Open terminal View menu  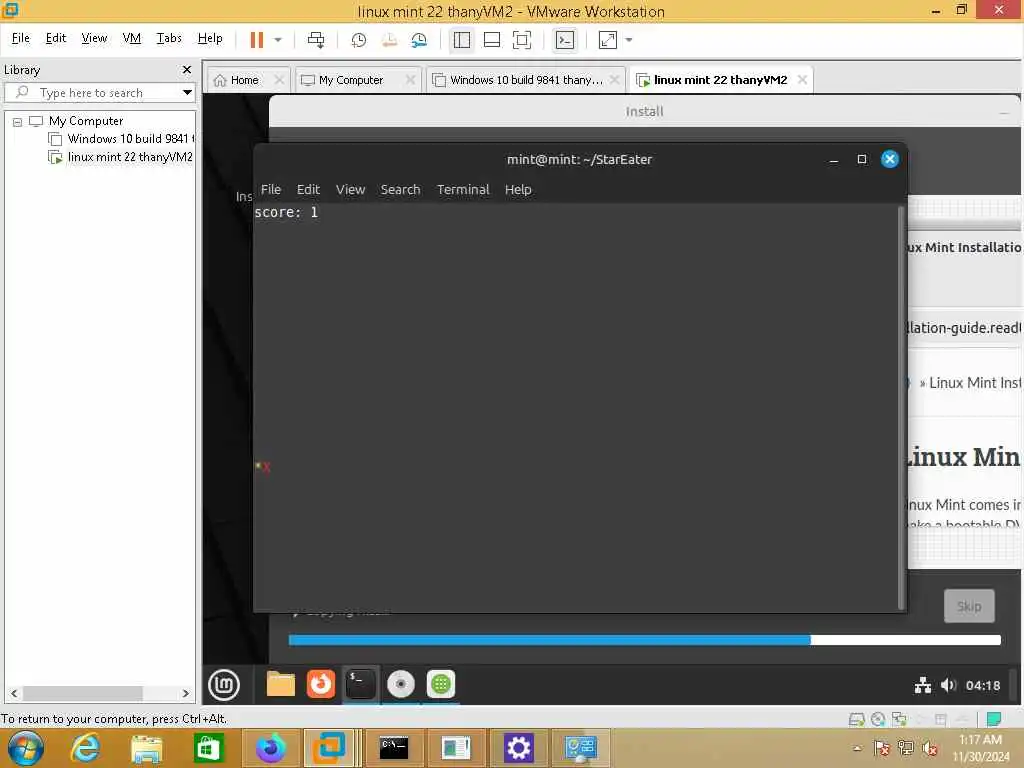[350, 189]
